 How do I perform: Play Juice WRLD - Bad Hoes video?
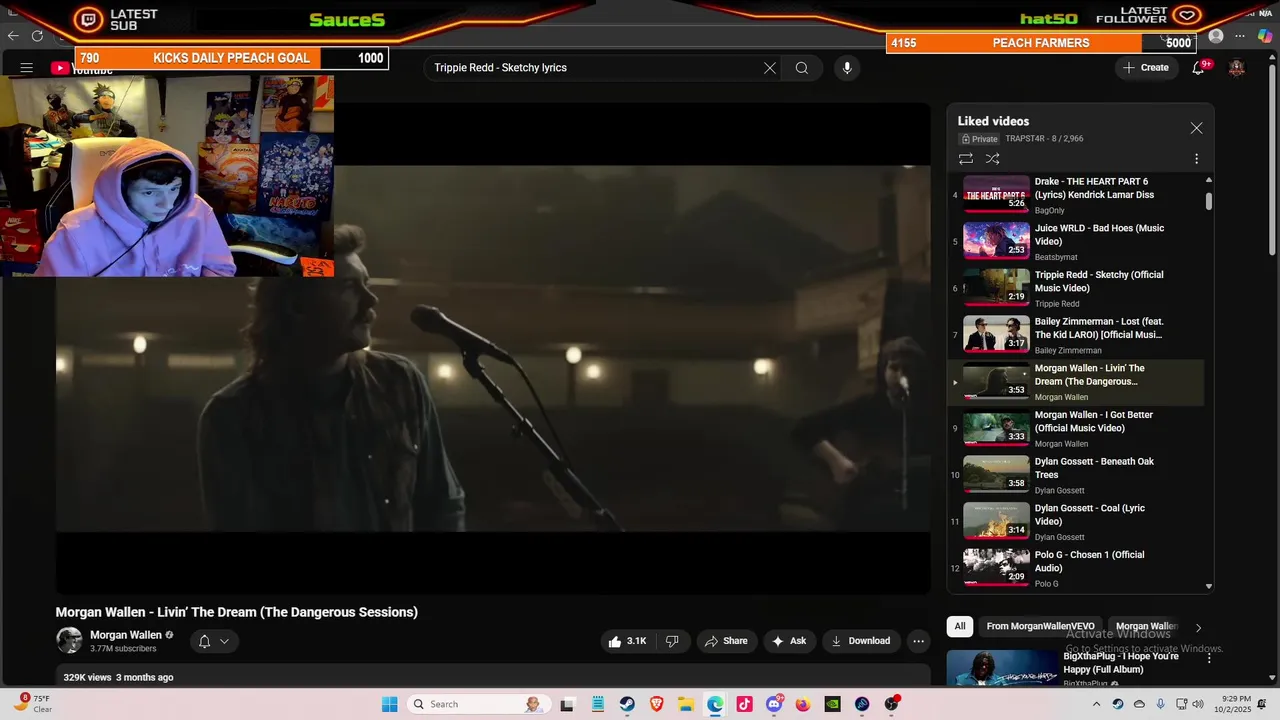tap(1075, 242)
